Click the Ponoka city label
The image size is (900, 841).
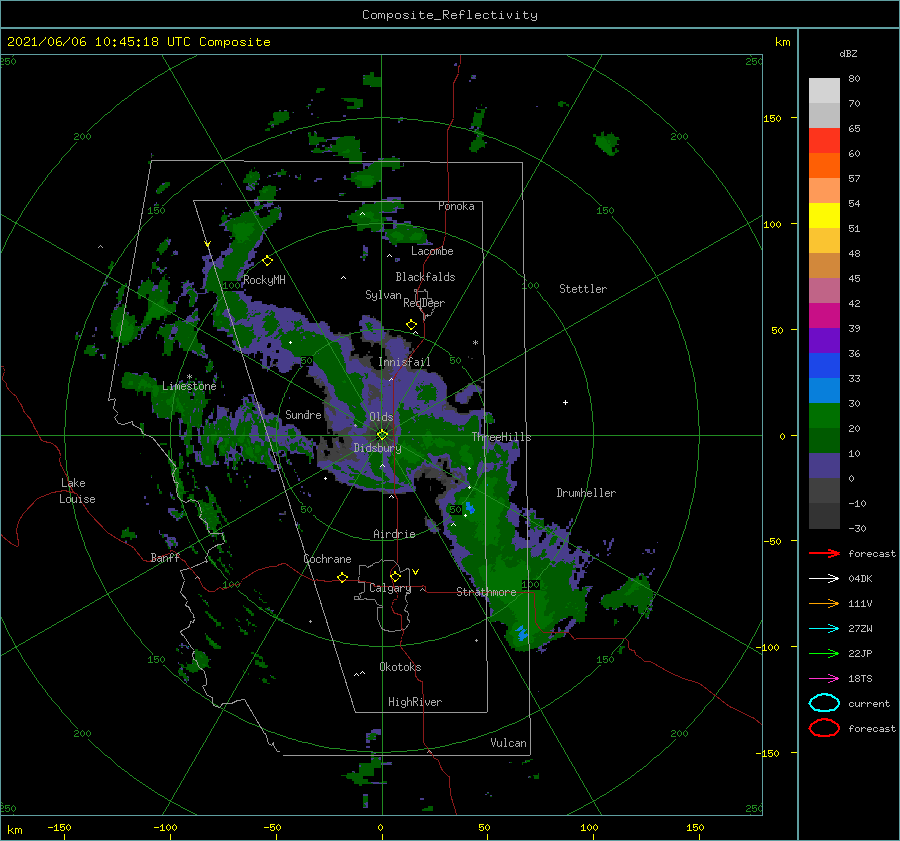(456, 206)
